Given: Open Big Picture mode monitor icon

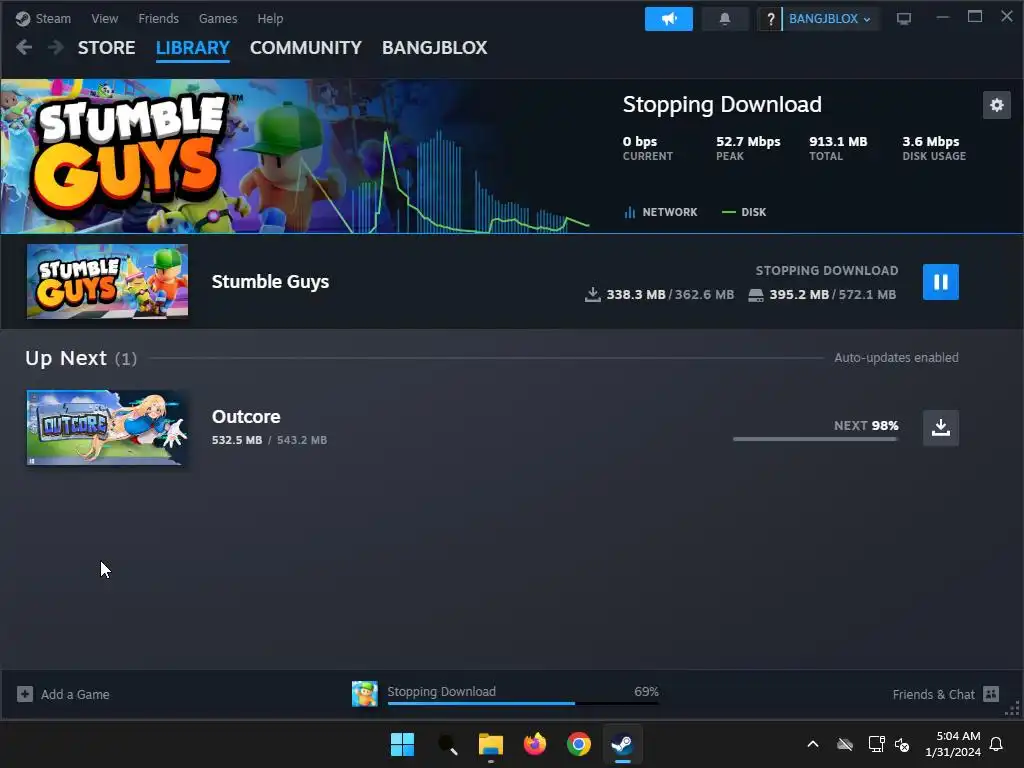Looking at the screenshot, I should (904, 19).
